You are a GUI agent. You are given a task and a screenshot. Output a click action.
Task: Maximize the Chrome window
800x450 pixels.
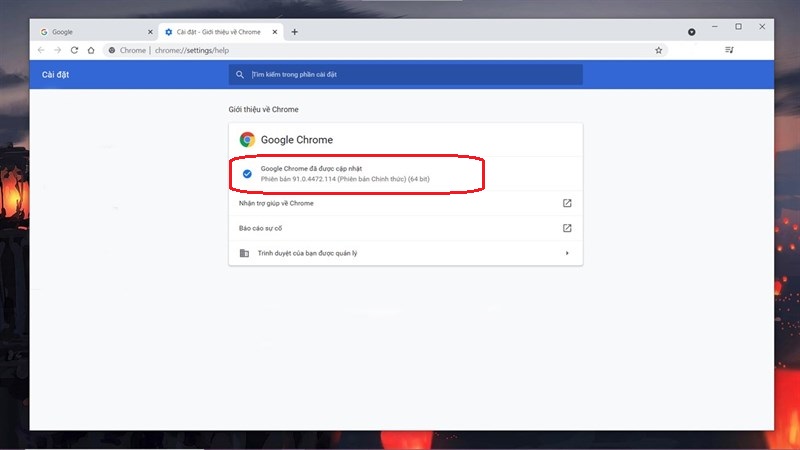[x=738, y=27]
